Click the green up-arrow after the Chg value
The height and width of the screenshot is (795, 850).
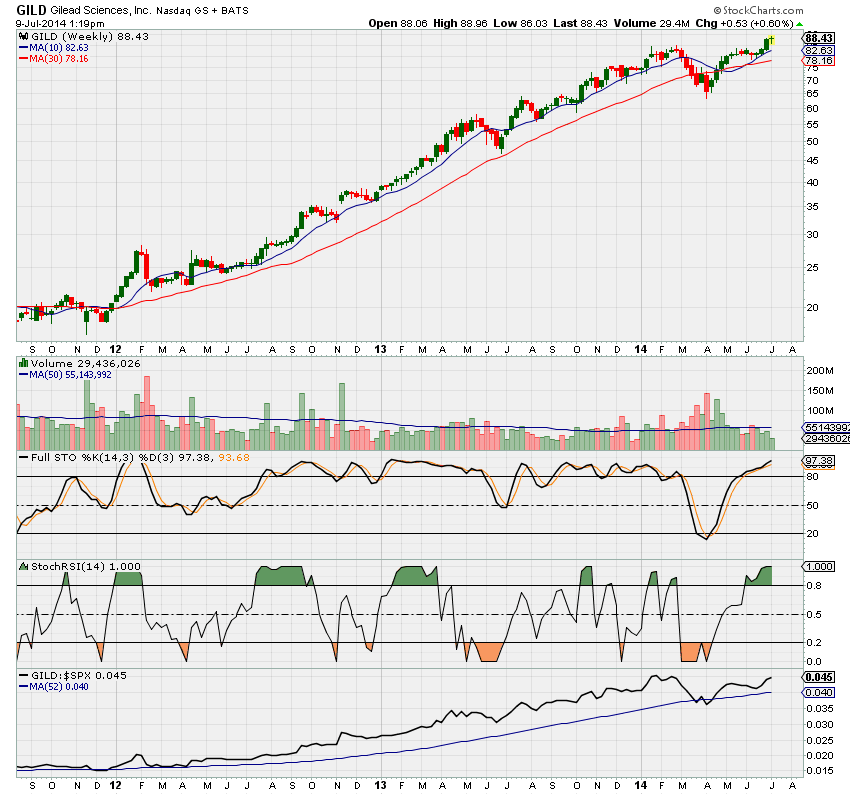click(800, 24)
